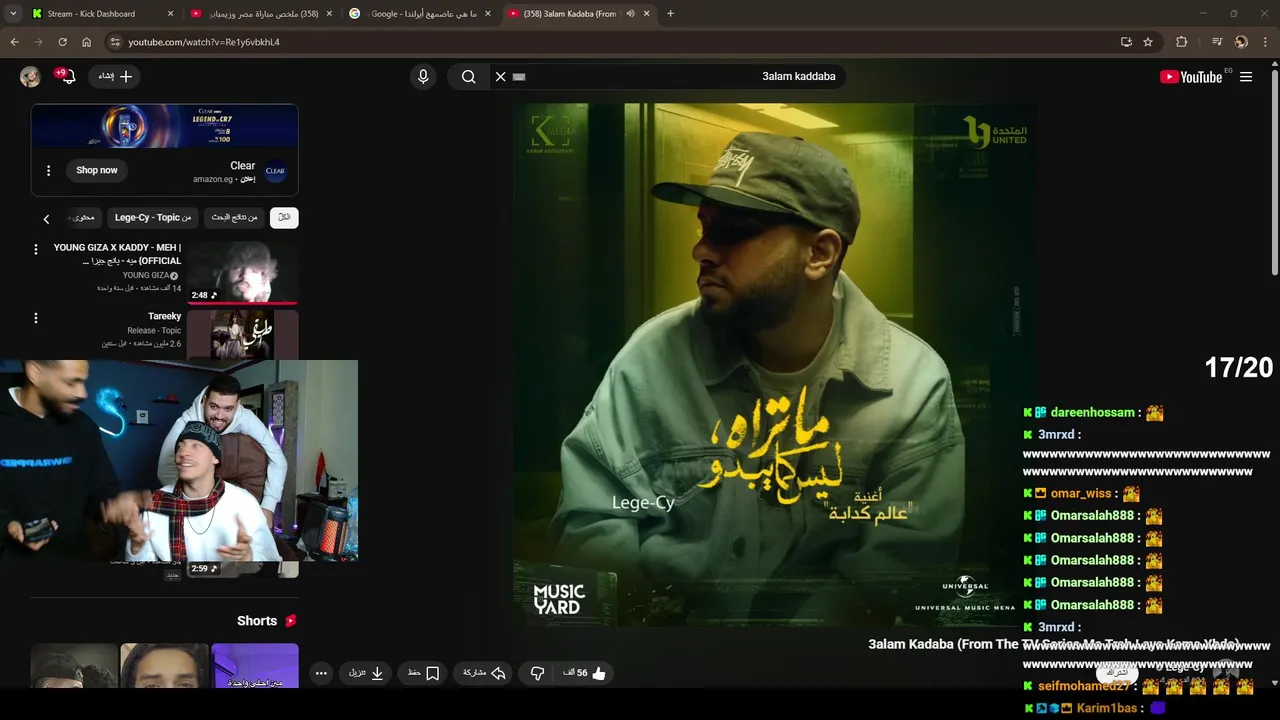View site information icon in address bar
The width and height of the screenshot is (1280, 720).
[115, 42]
